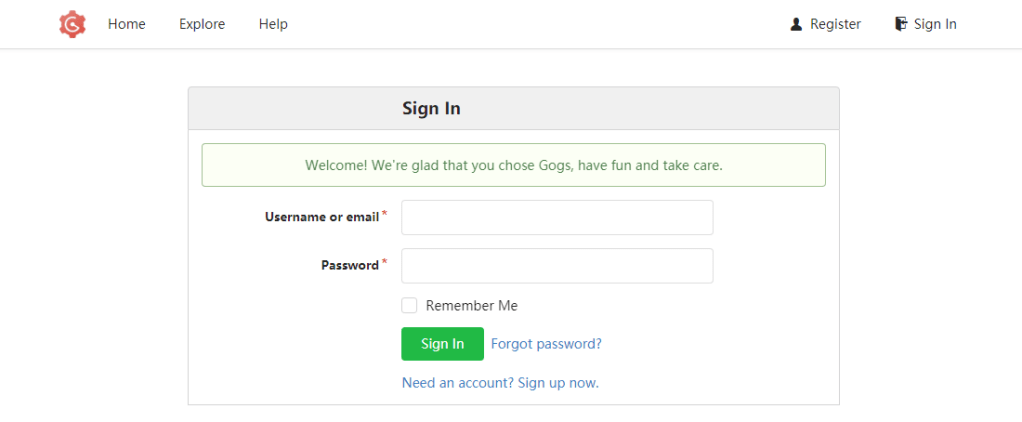Click the door icon beside Sign In
The image size is (1022, 422).
pos(901,24)
